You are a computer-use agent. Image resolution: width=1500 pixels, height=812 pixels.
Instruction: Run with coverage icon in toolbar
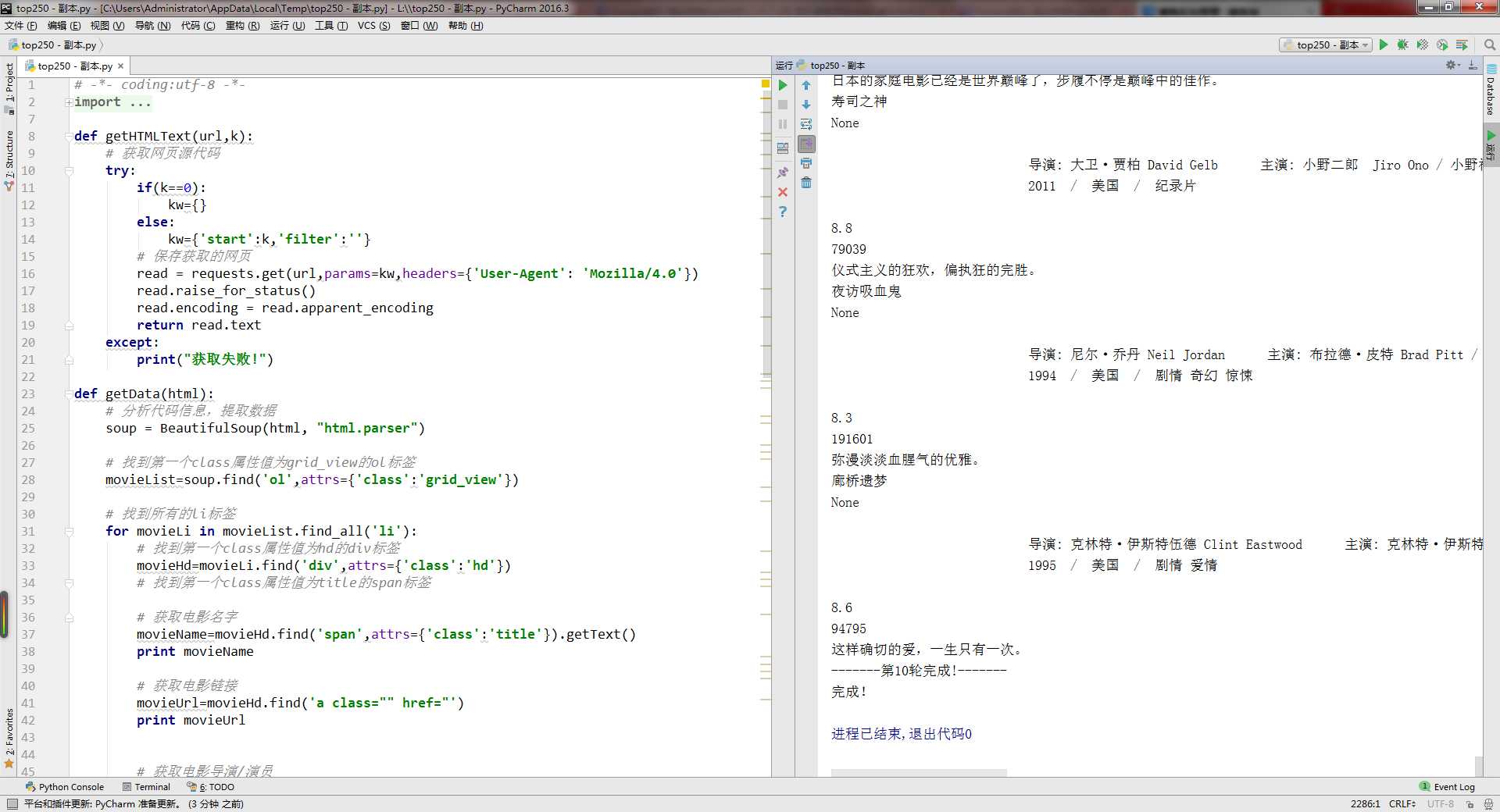[x=1423, y=45]
